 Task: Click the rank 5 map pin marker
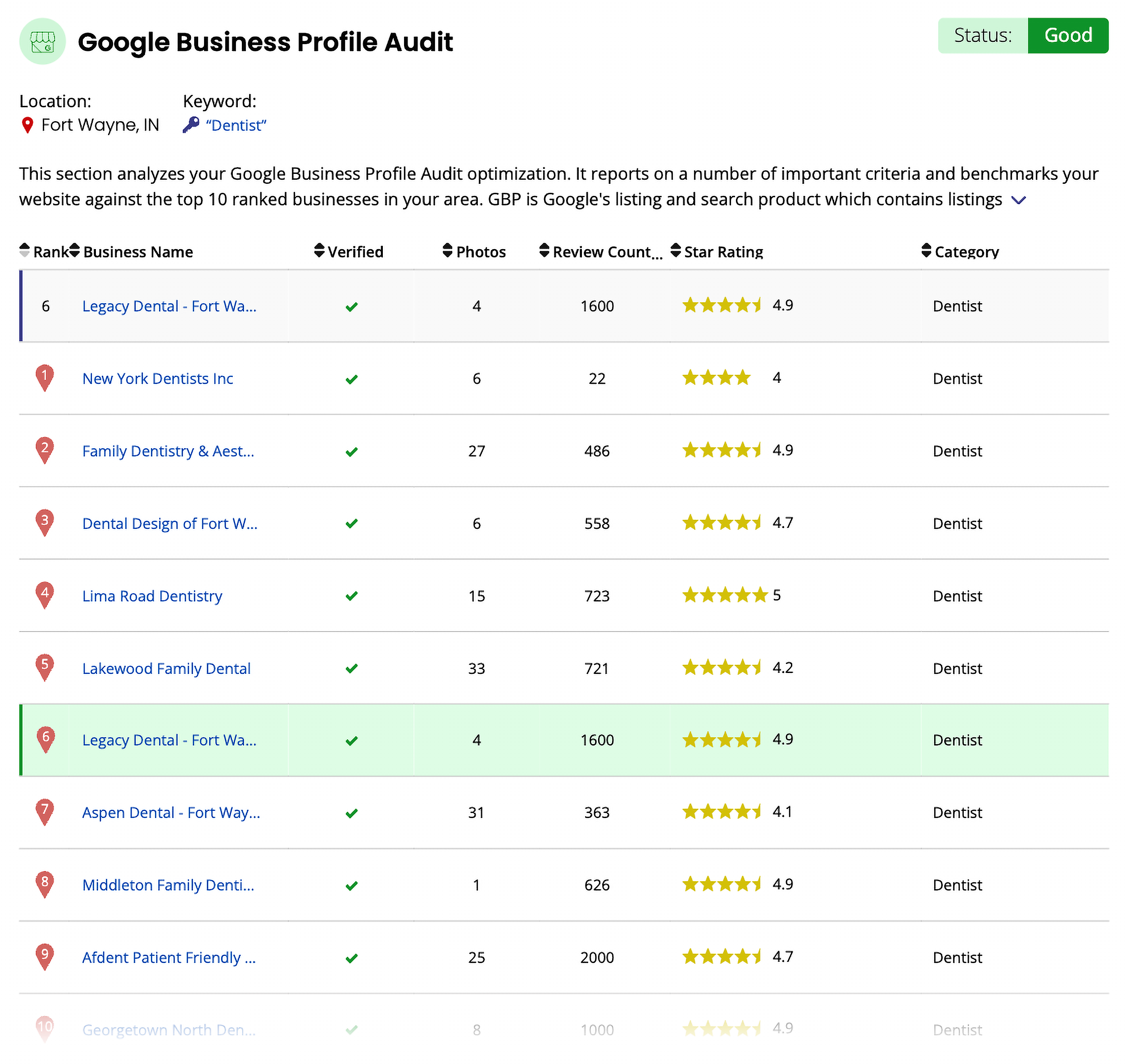point(45,668)
